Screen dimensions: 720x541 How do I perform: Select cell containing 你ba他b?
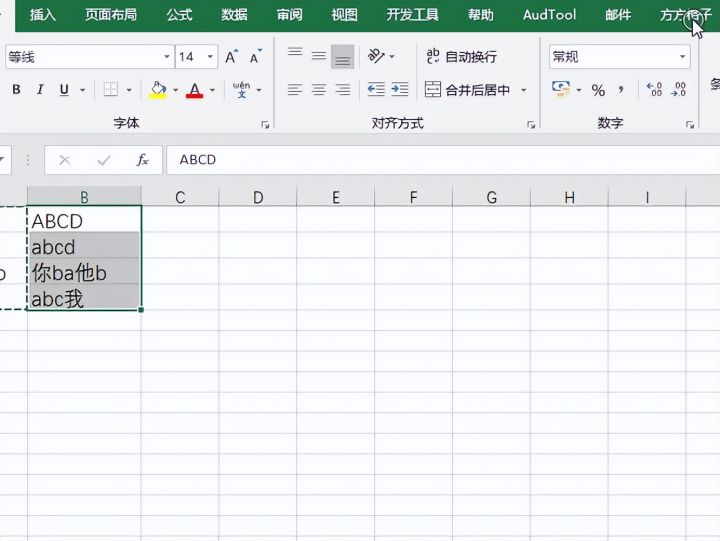coord(84,273)
